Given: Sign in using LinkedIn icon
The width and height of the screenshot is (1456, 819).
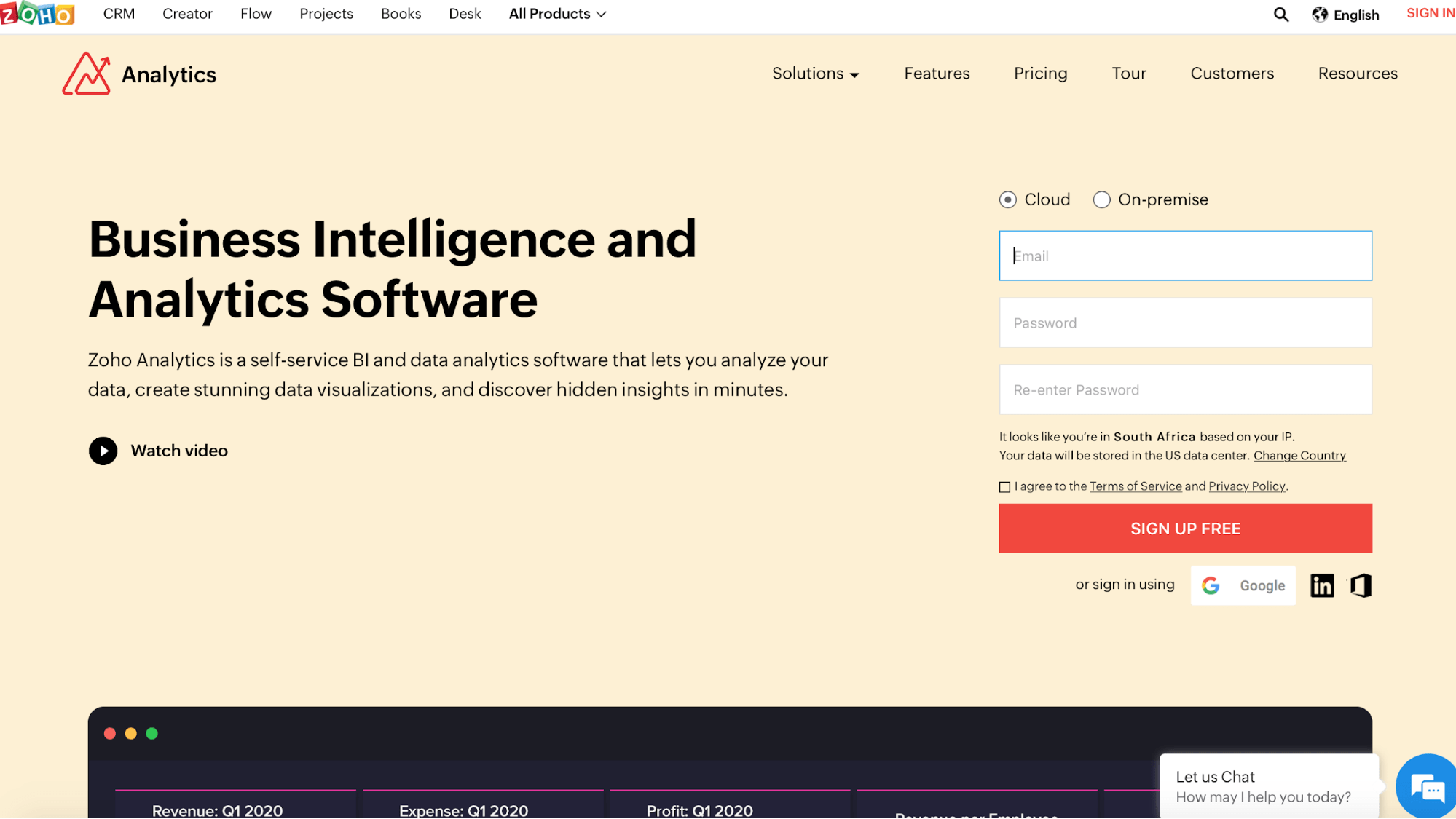Looking at the screenshot, I should point(1322,585).
